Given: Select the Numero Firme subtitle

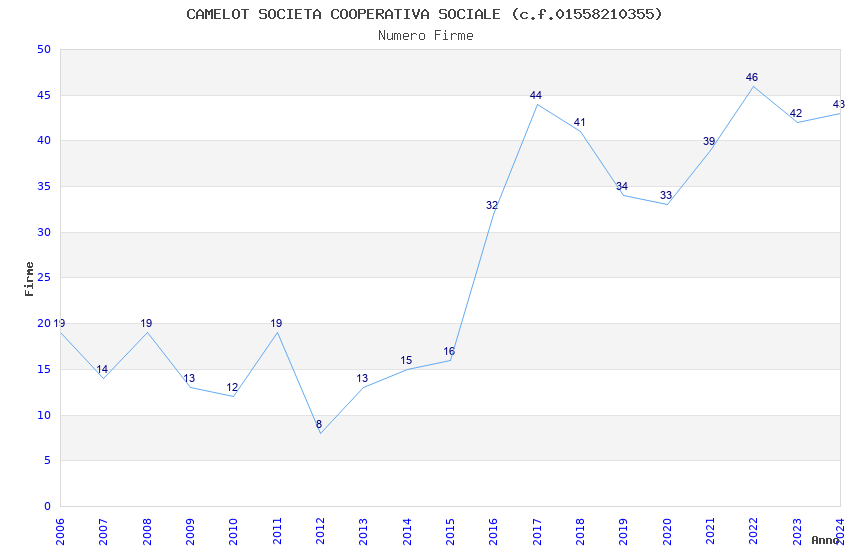Looking at the screenshot, I should (x=426, y=36).
